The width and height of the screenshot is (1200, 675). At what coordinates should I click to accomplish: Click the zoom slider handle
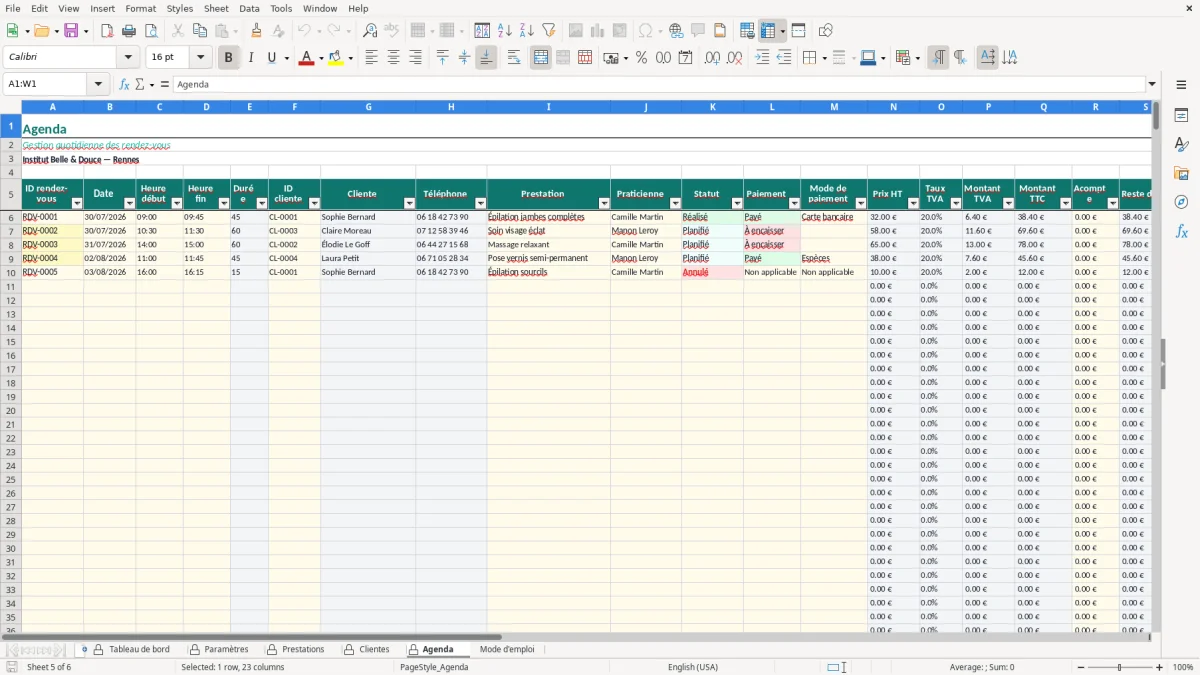pyautogui.click(x=1120, y=667)
